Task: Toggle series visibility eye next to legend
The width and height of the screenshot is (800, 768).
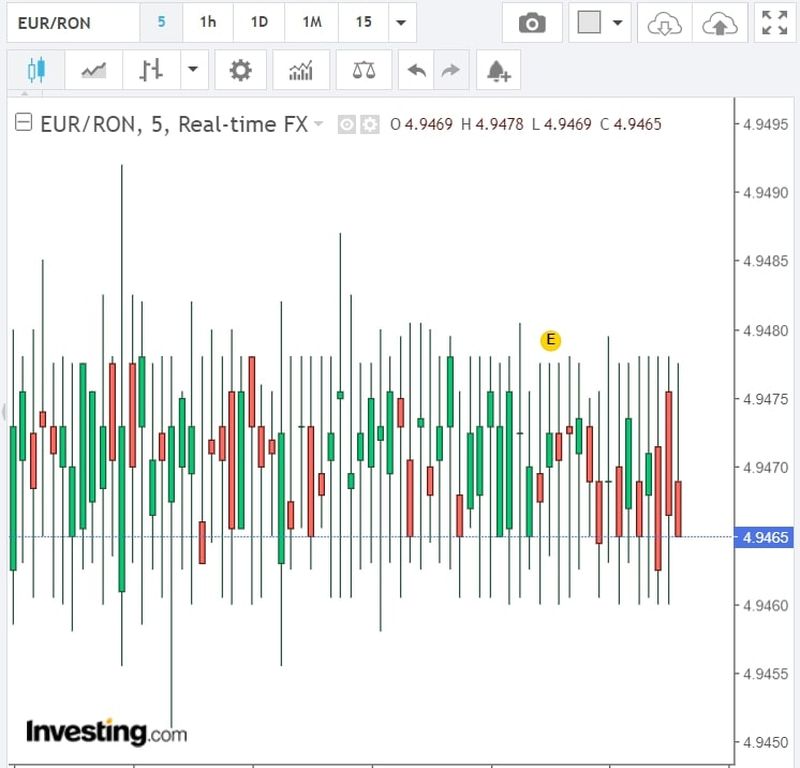Action: click(347, 125)
